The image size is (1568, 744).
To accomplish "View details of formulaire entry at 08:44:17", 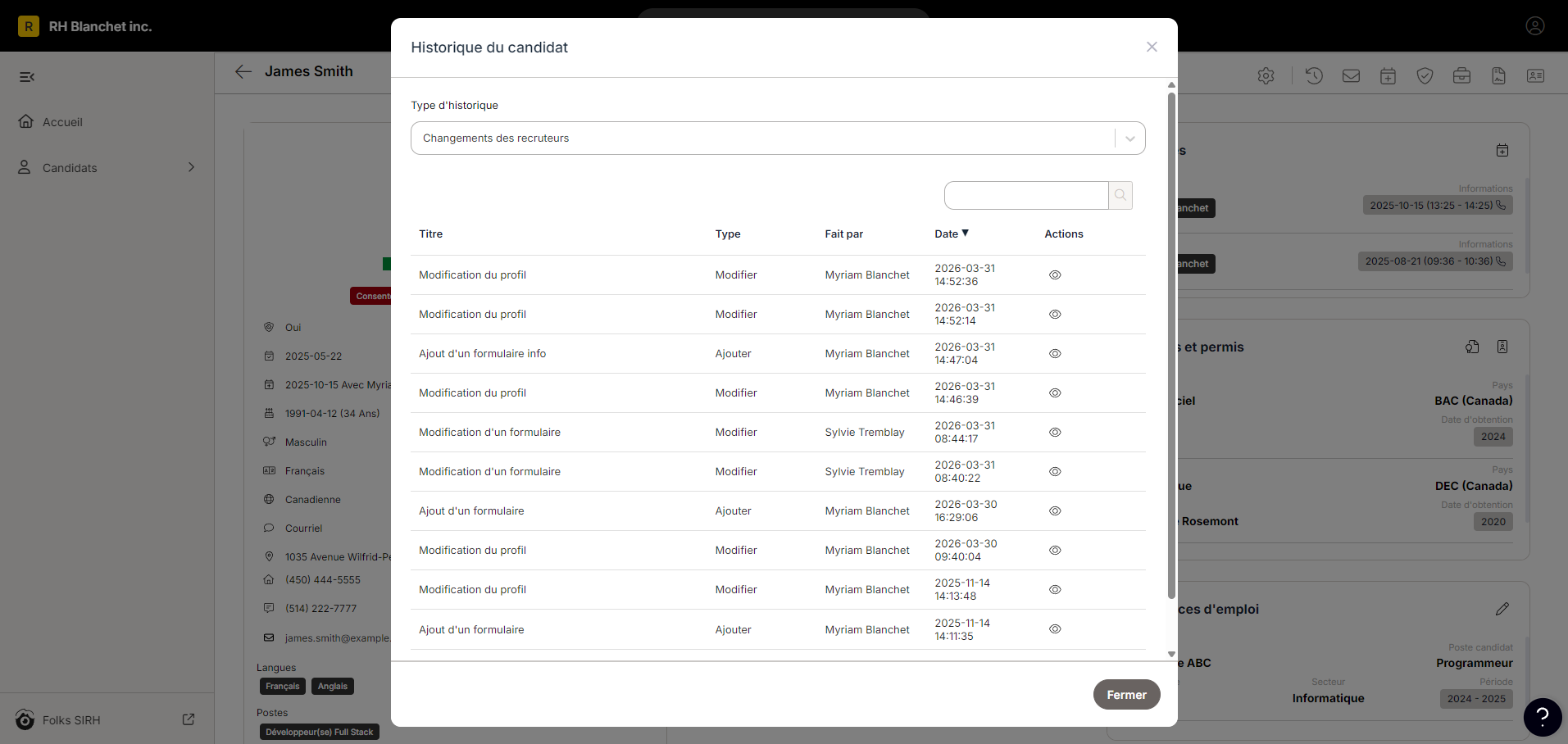I will click(1055, 433).
